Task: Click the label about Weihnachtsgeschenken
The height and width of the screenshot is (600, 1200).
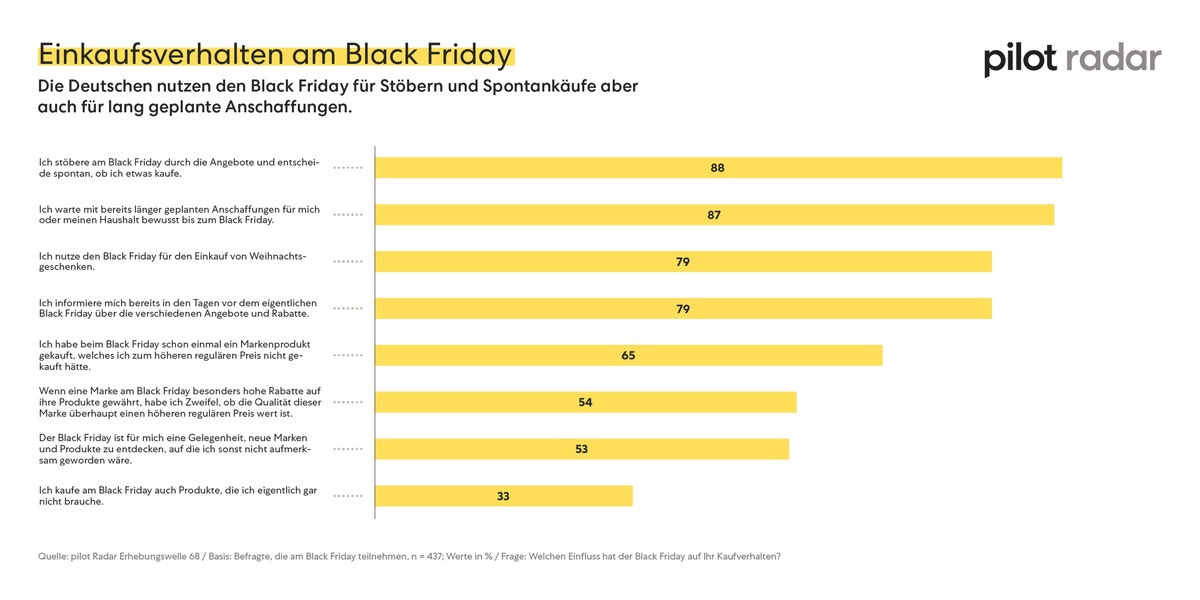Action: pyautogui.click(x=170, y=262)
